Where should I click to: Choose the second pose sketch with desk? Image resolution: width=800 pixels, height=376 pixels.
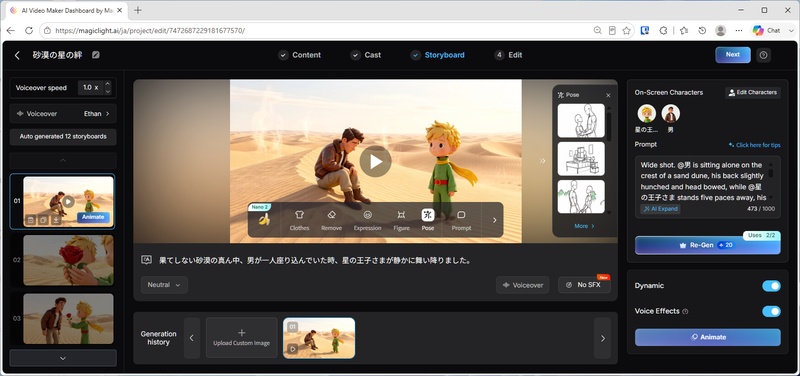tap(581, 159)
